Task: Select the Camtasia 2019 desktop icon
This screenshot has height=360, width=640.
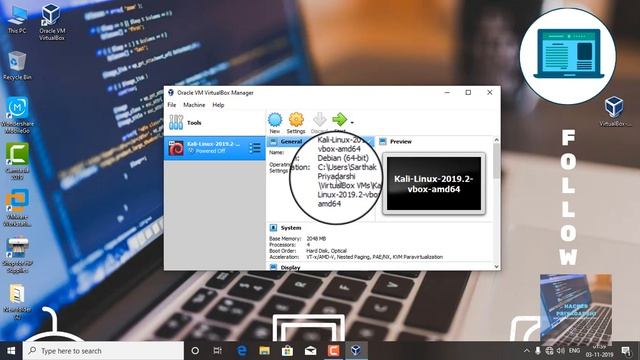Action: pos(17,161)
